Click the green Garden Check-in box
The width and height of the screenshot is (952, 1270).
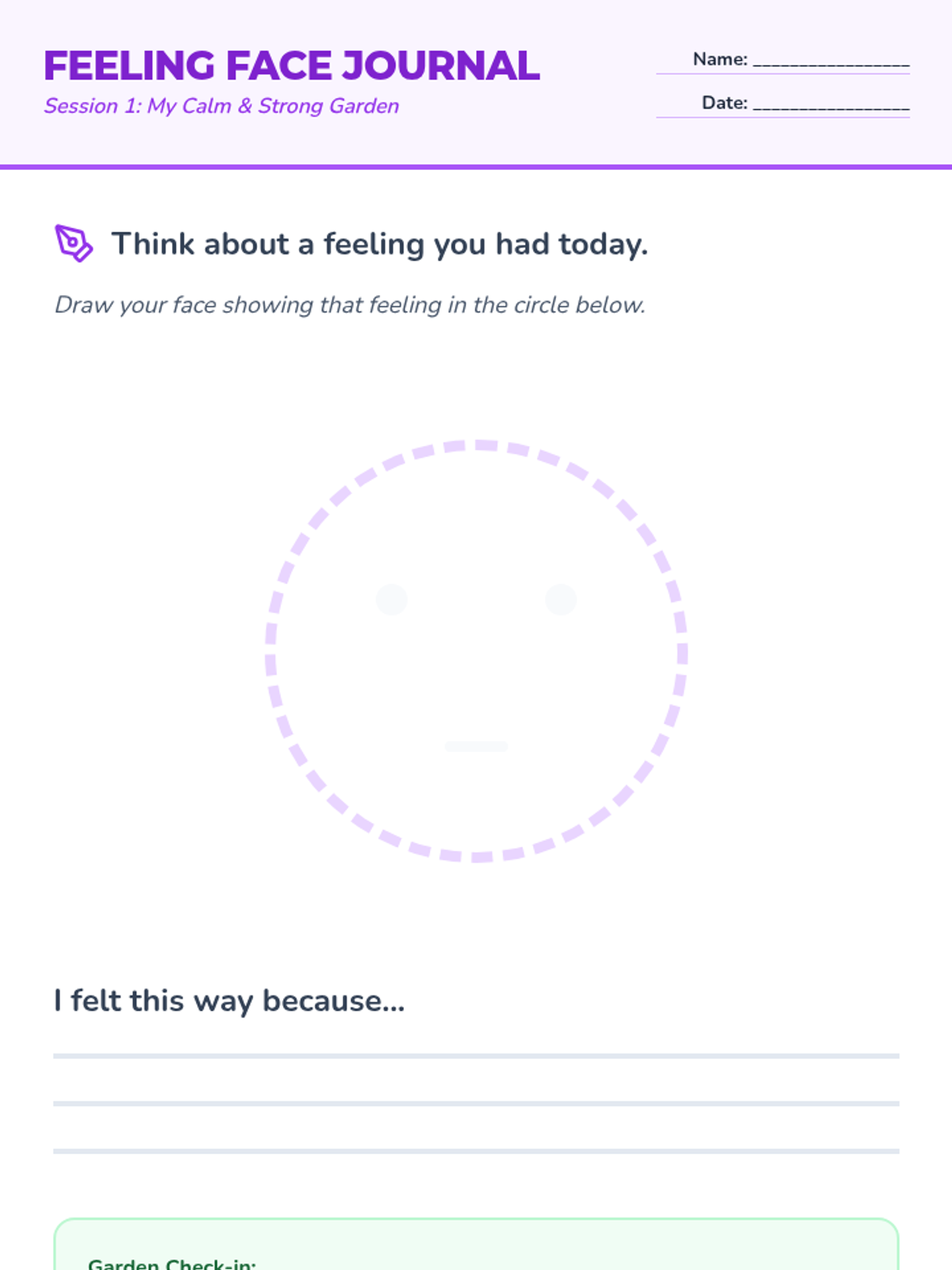(476, 1244)
